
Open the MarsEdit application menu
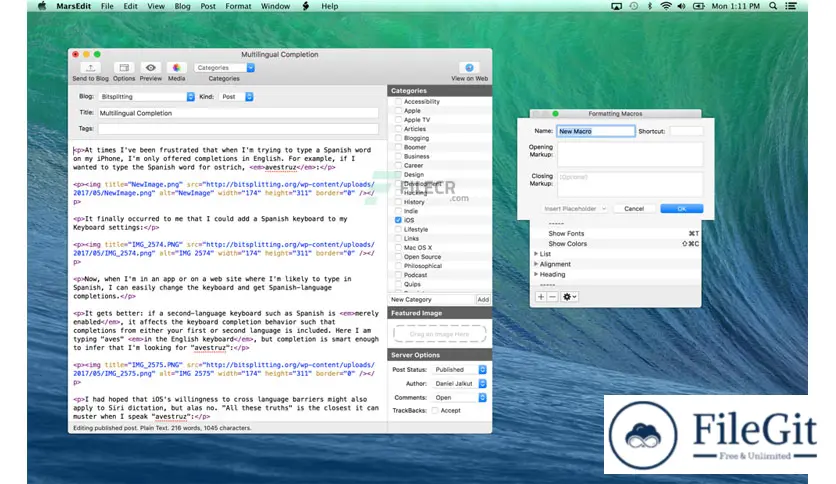[x=74, y=6]
